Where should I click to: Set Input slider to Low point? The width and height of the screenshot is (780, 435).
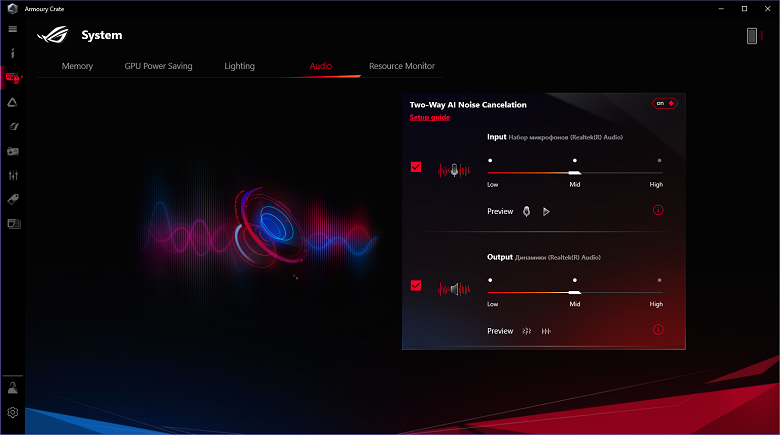490,160
